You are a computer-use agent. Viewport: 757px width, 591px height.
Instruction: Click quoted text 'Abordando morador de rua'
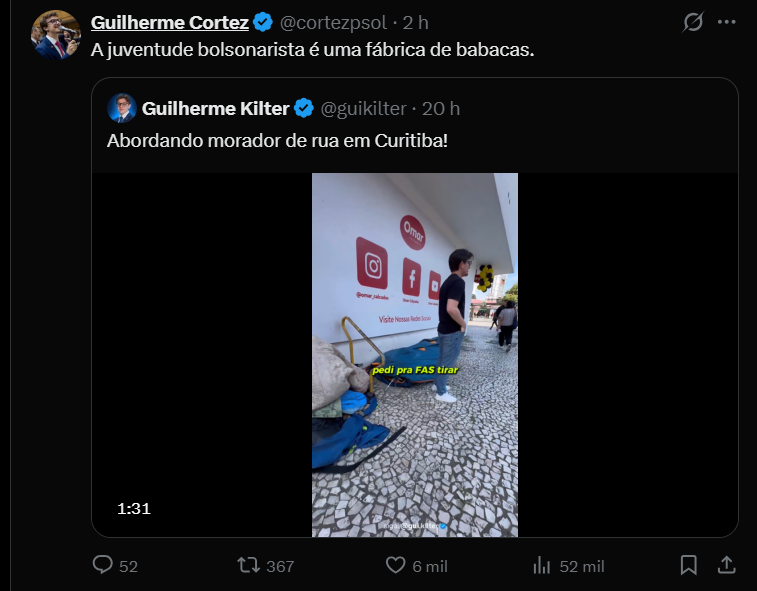coord(215,140)
